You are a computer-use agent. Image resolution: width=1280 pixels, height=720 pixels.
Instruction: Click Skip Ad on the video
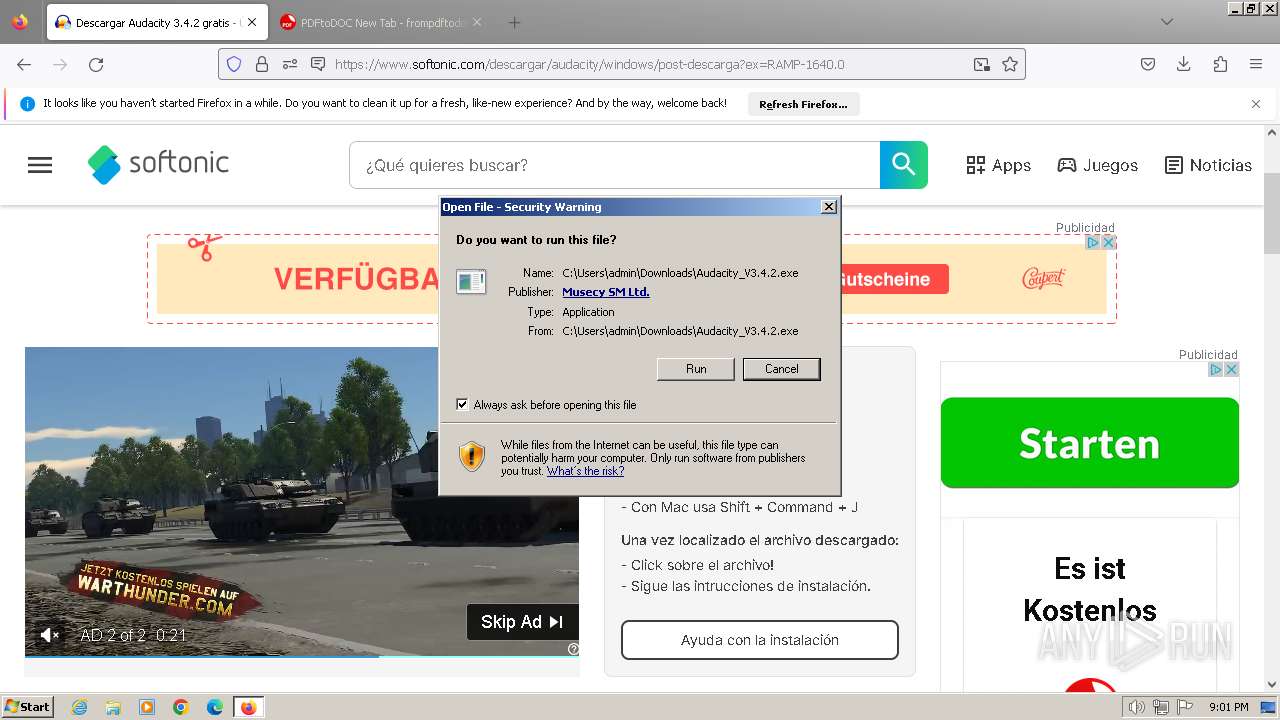point(522,622)
